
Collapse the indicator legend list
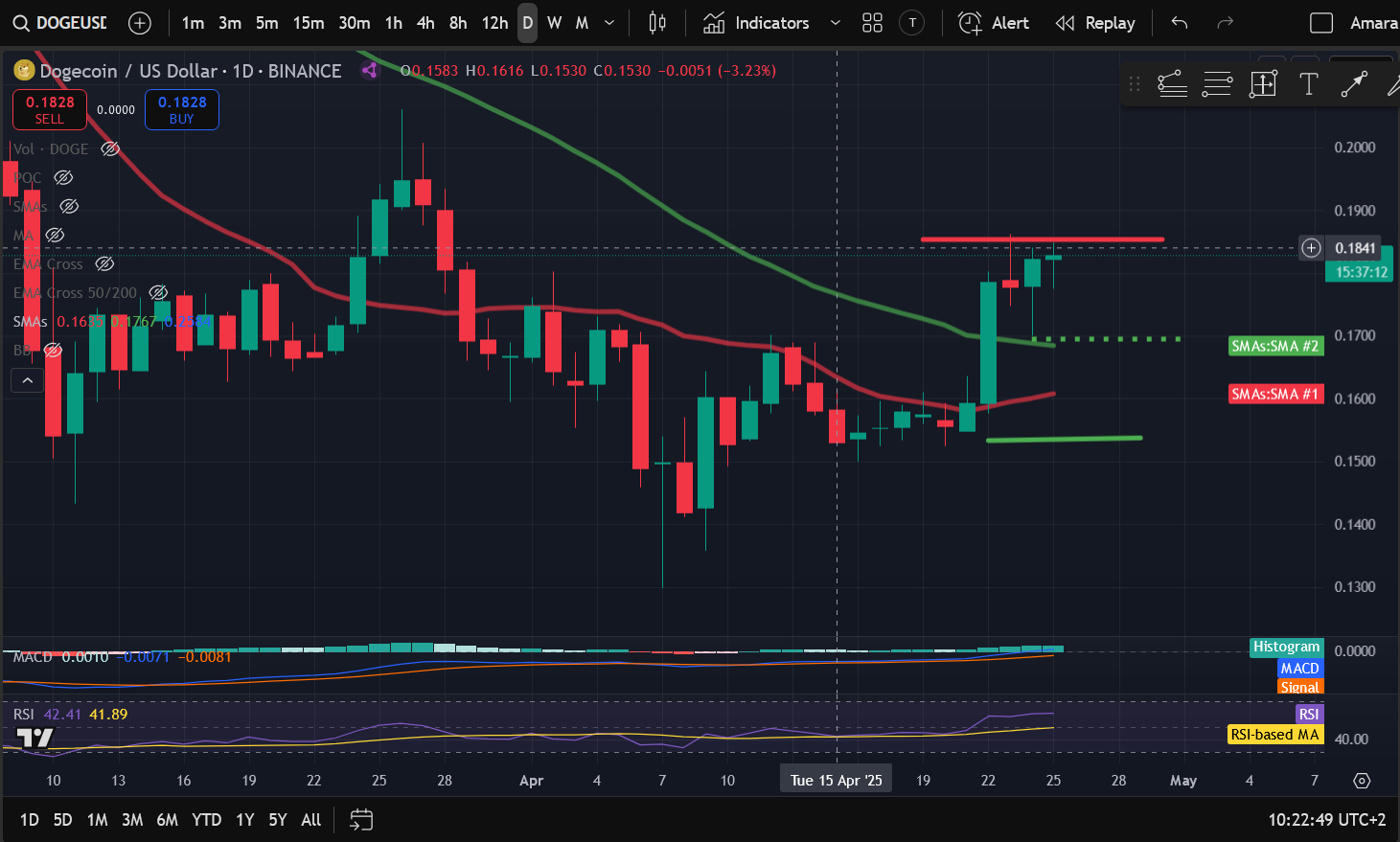tap(28, 381)
